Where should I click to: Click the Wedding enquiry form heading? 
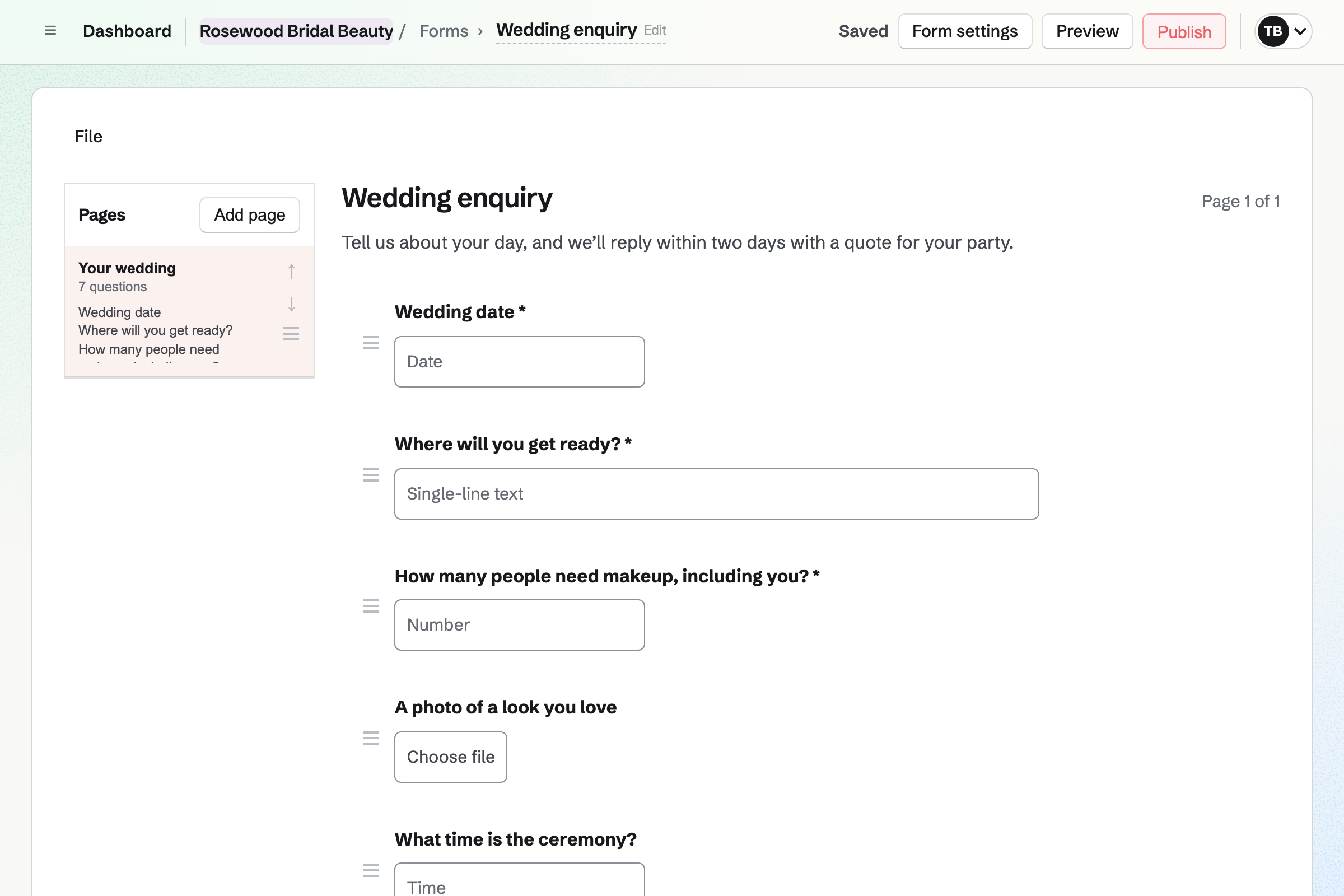point(447,198)
